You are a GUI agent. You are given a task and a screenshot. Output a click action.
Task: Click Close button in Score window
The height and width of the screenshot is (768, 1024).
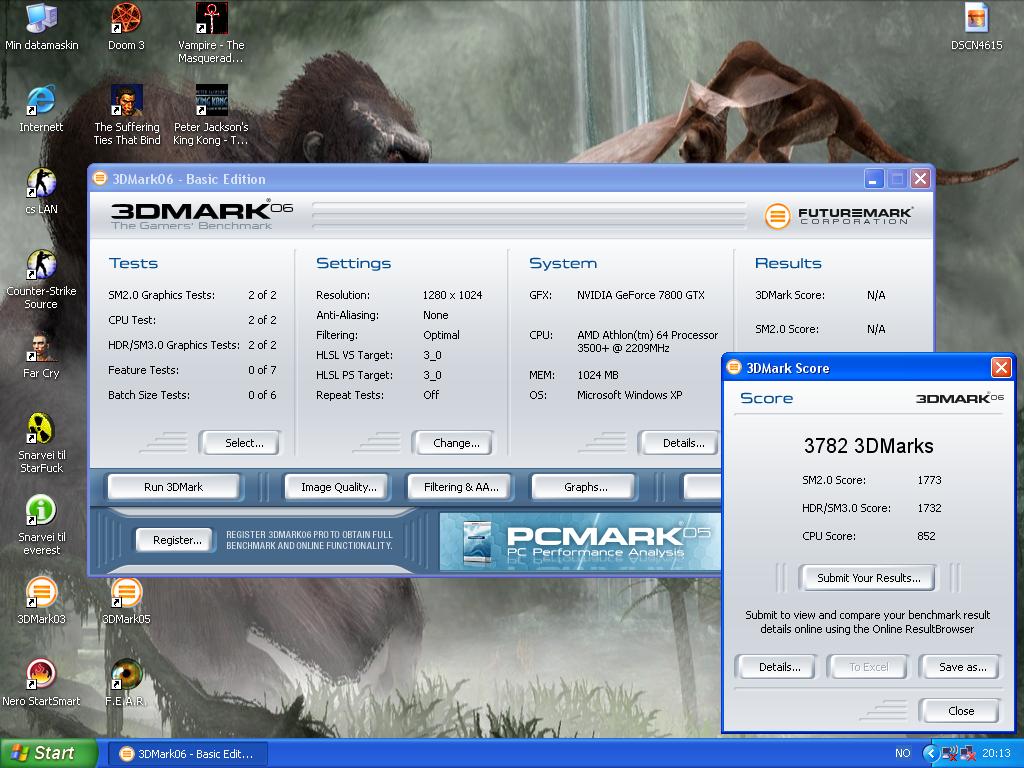coord(960,711)
